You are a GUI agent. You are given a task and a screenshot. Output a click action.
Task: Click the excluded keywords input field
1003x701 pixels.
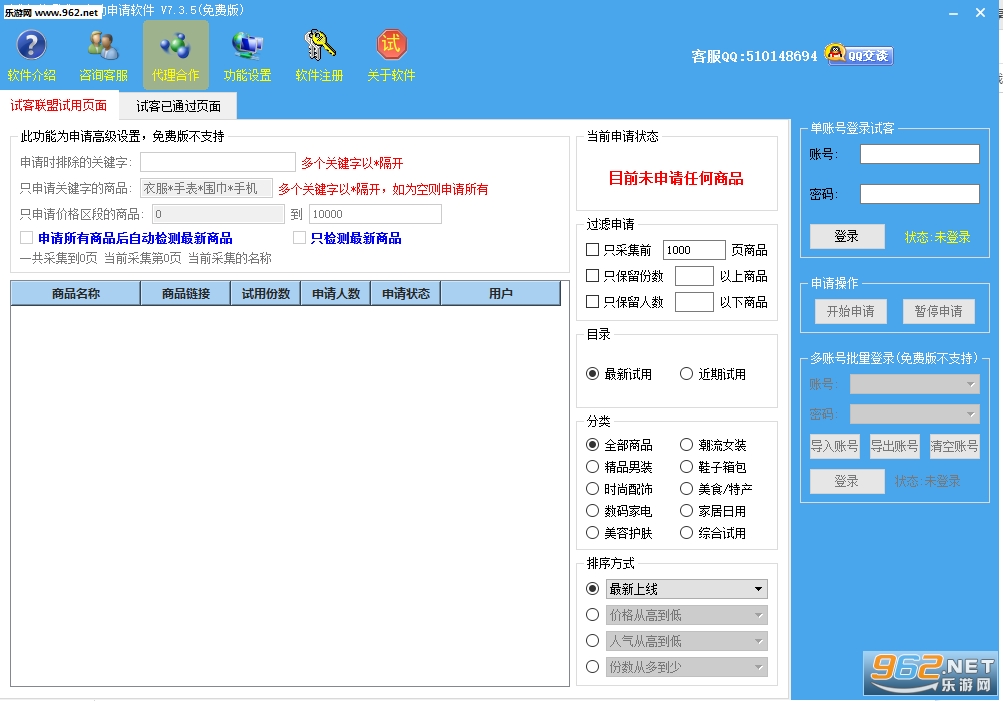[217, 162]
